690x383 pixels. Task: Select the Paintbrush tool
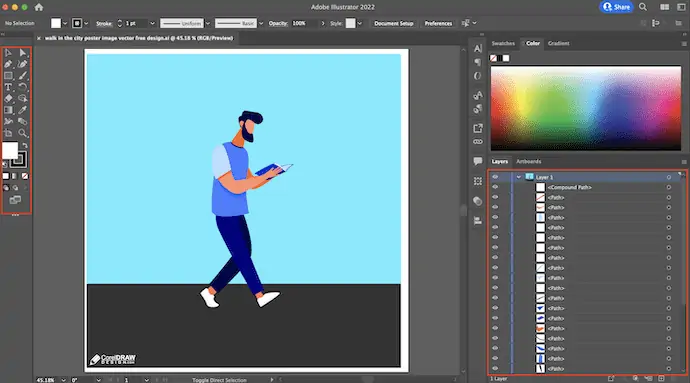pyautogui.click(x=22, y=76)
